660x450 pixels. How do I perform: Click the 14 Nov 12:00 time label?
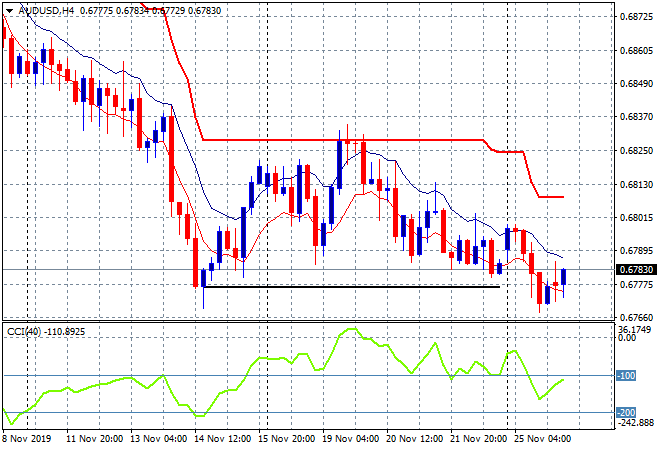pyautogui.click(x=223, y=439)
